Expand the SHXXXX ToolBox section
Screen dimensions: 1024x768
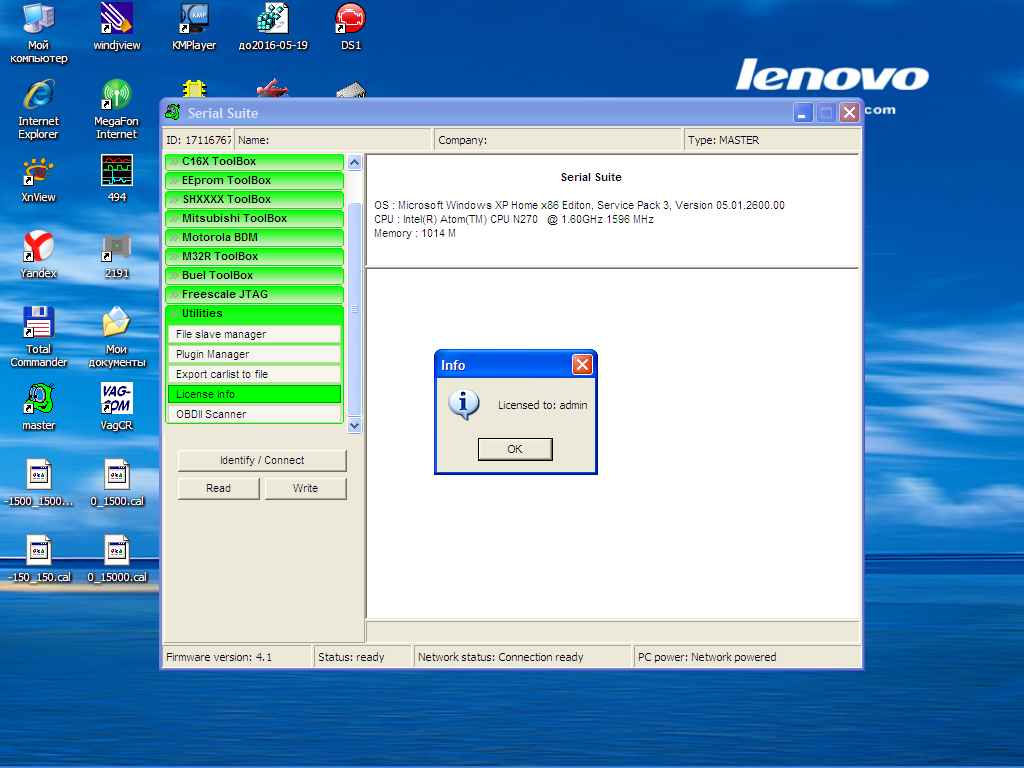pos(255,199)
